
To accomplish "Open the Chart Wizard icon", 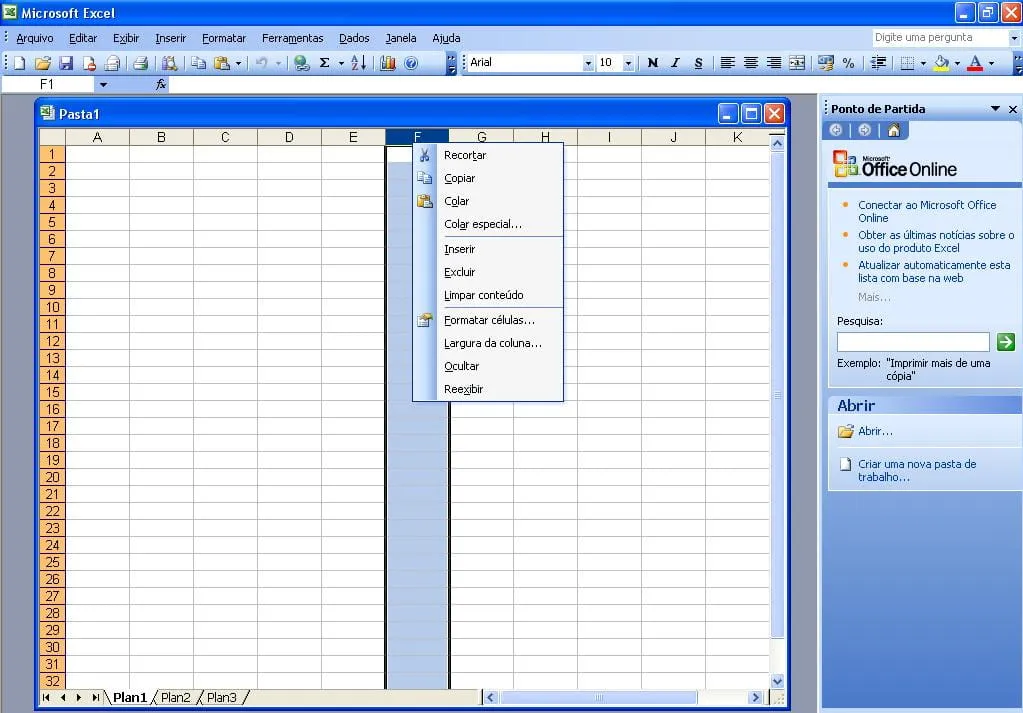I will click(x=388, y=63).
